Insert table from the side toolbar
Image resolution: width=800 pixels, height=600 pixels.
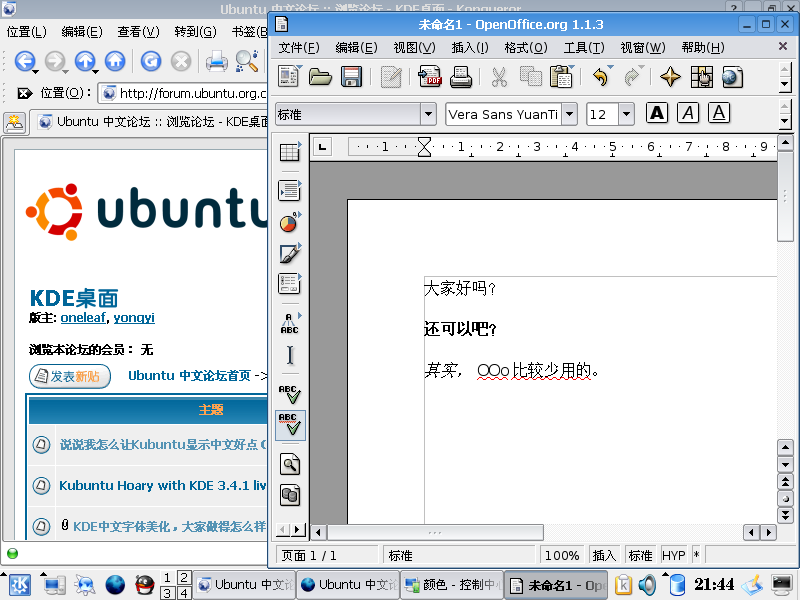[290, 152]
